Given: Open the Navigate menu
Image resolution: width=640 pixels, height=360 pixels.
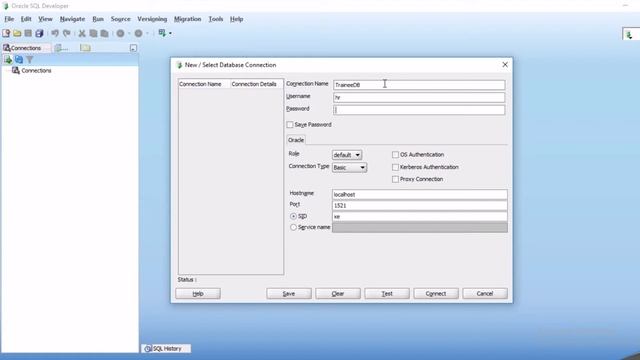Looking at the screenshot, I should pyautogui.click(x=72, y=19).
